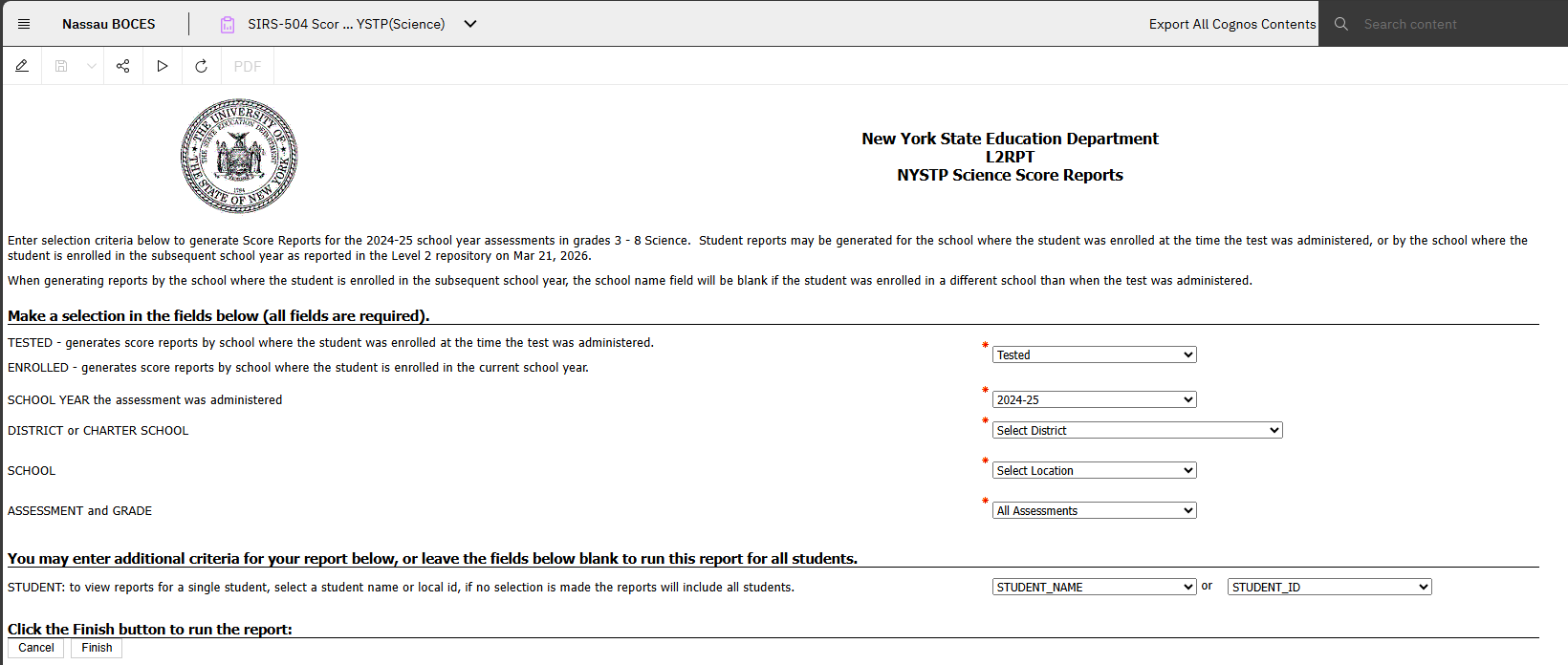The image size is (1568, 665).
Task: Run the report with the play icon
Action: 163,66
